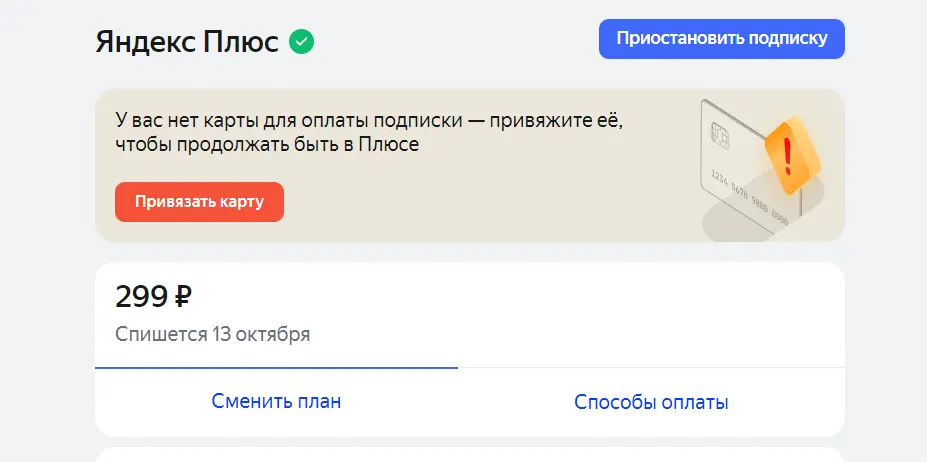
Task: Click the 299 price amount
Action: (x=142, y=297)
